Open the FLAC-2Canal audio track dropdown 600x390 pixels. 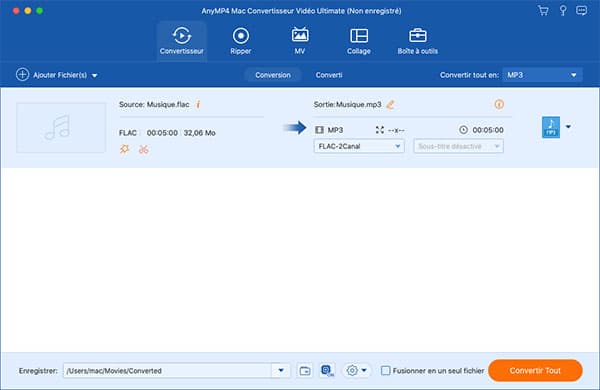pyautogui.click(x=359, y=146)
